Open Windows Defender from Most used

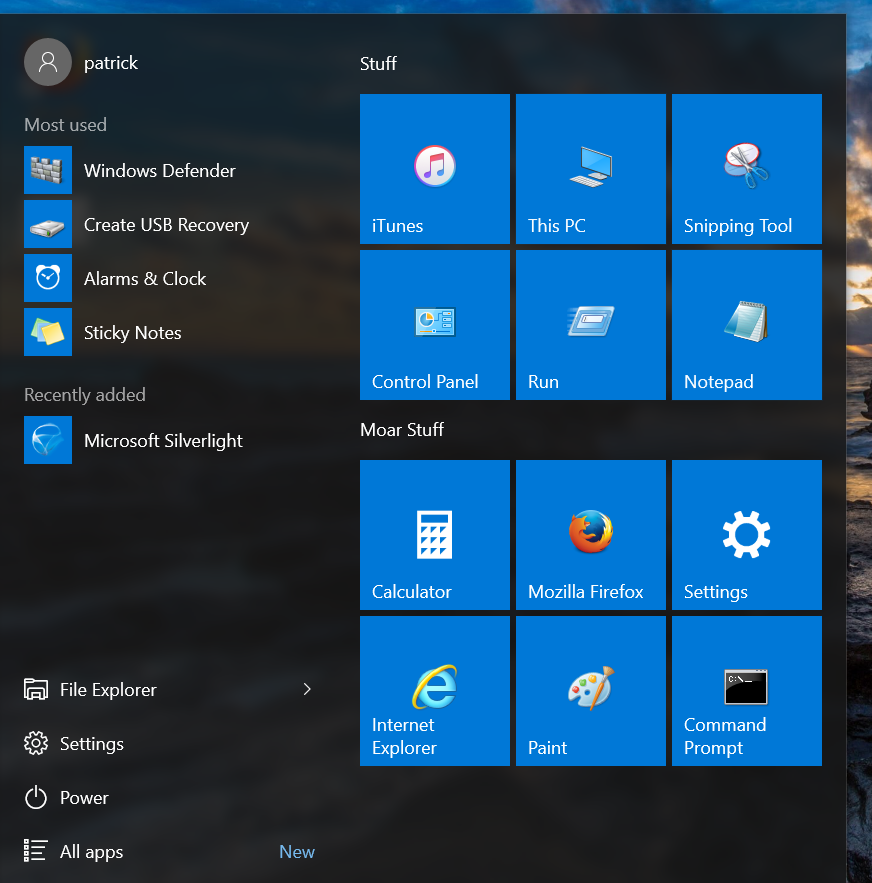(169, 170)
